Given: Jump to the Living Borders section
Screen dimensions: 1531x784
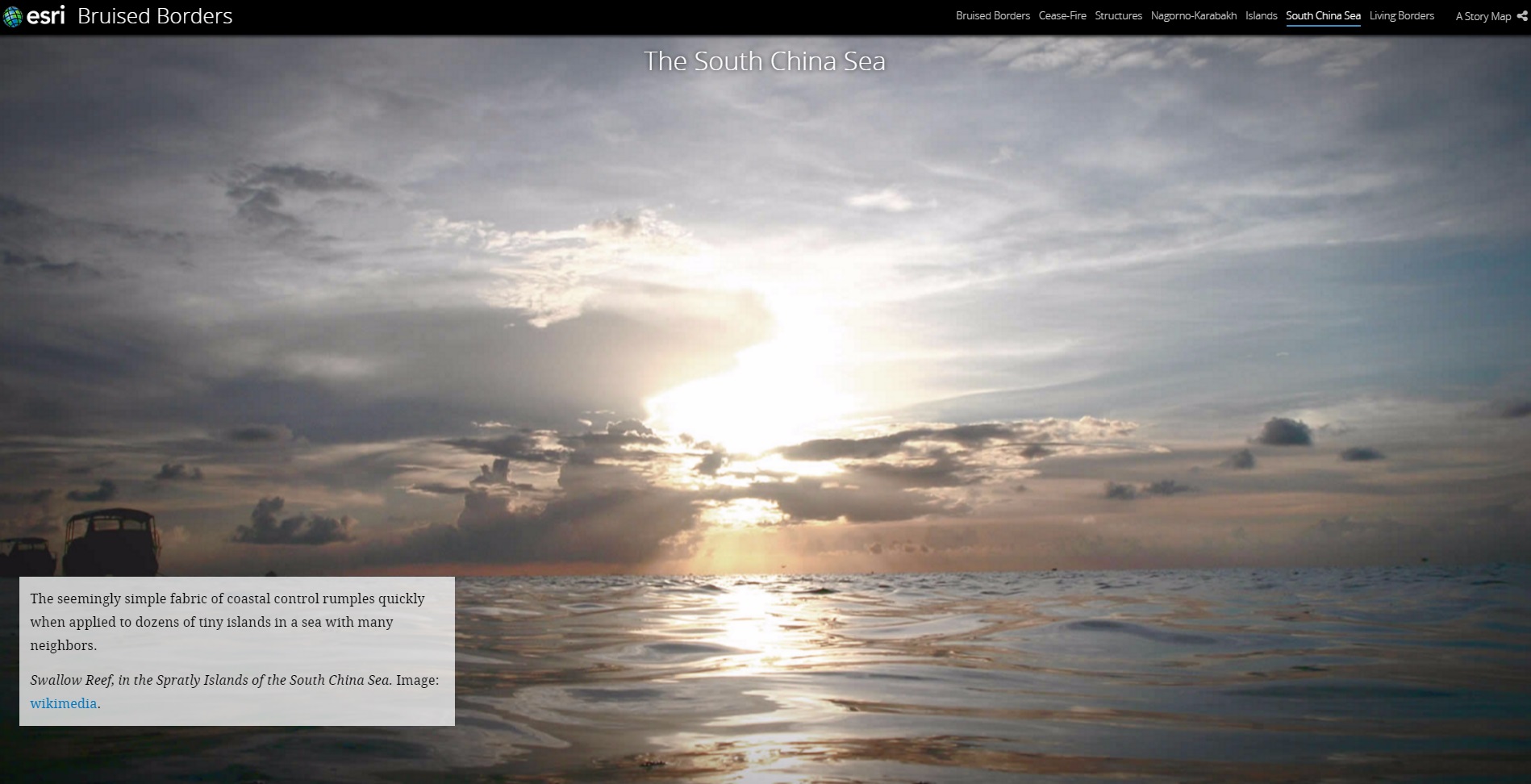Looking at the screenshot, I should (1401, 16).
